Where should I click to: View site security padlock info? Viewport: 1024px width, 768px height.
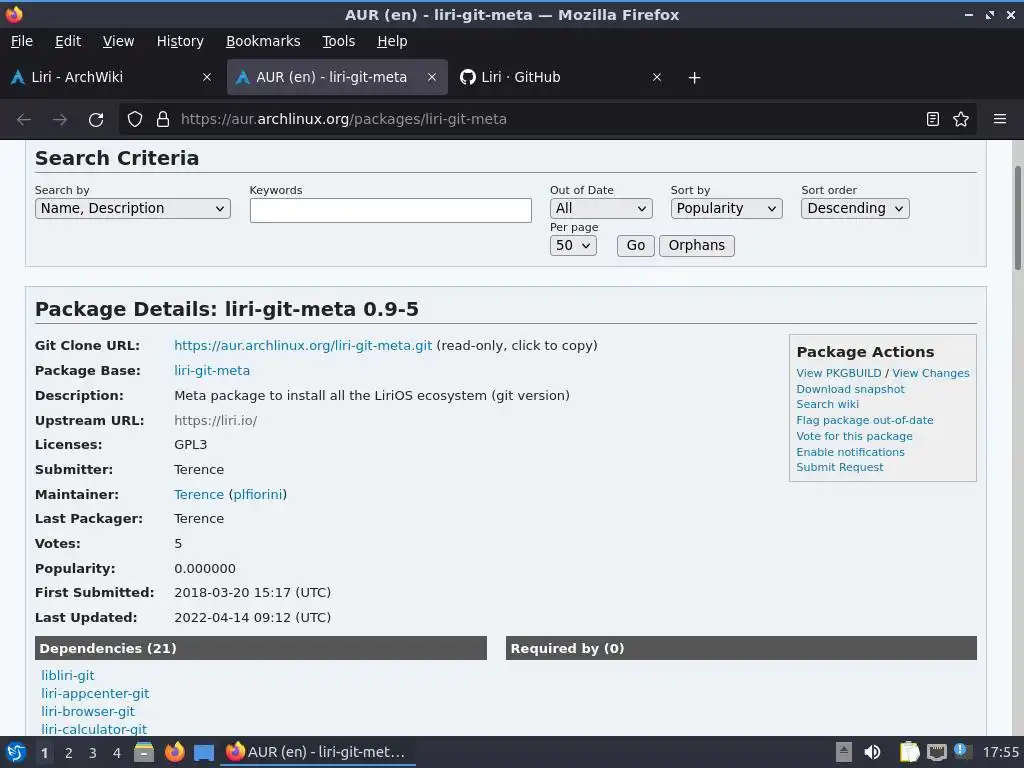click(x=163, y=119)
